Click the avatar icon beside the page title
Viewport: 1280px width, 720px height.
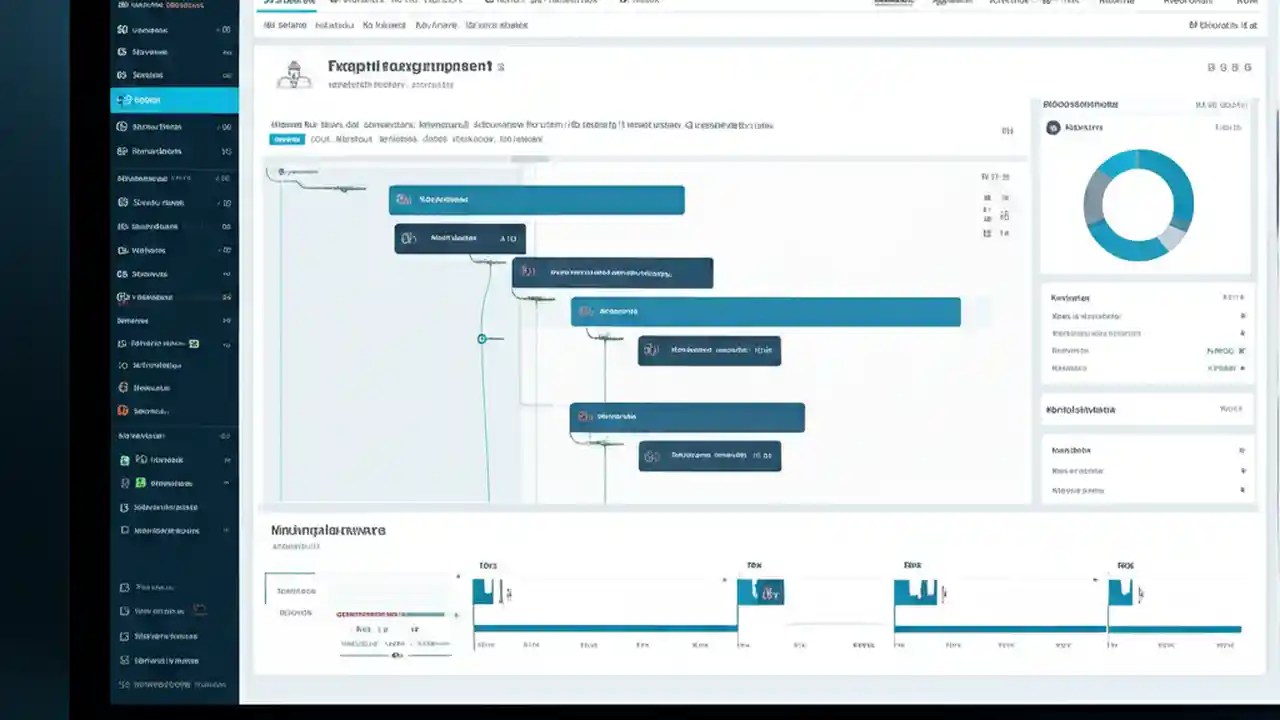tap(294, 74)
